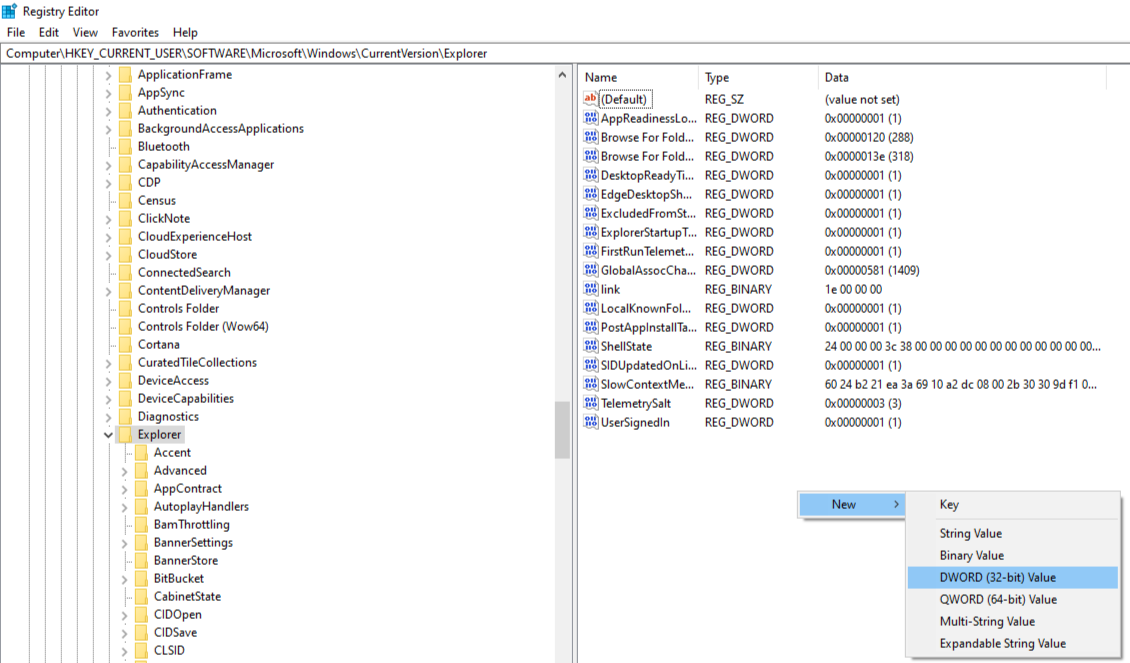The image size is (1130, 663).
Task: Click the binary icon beside link value
Action: coord(590,289)
